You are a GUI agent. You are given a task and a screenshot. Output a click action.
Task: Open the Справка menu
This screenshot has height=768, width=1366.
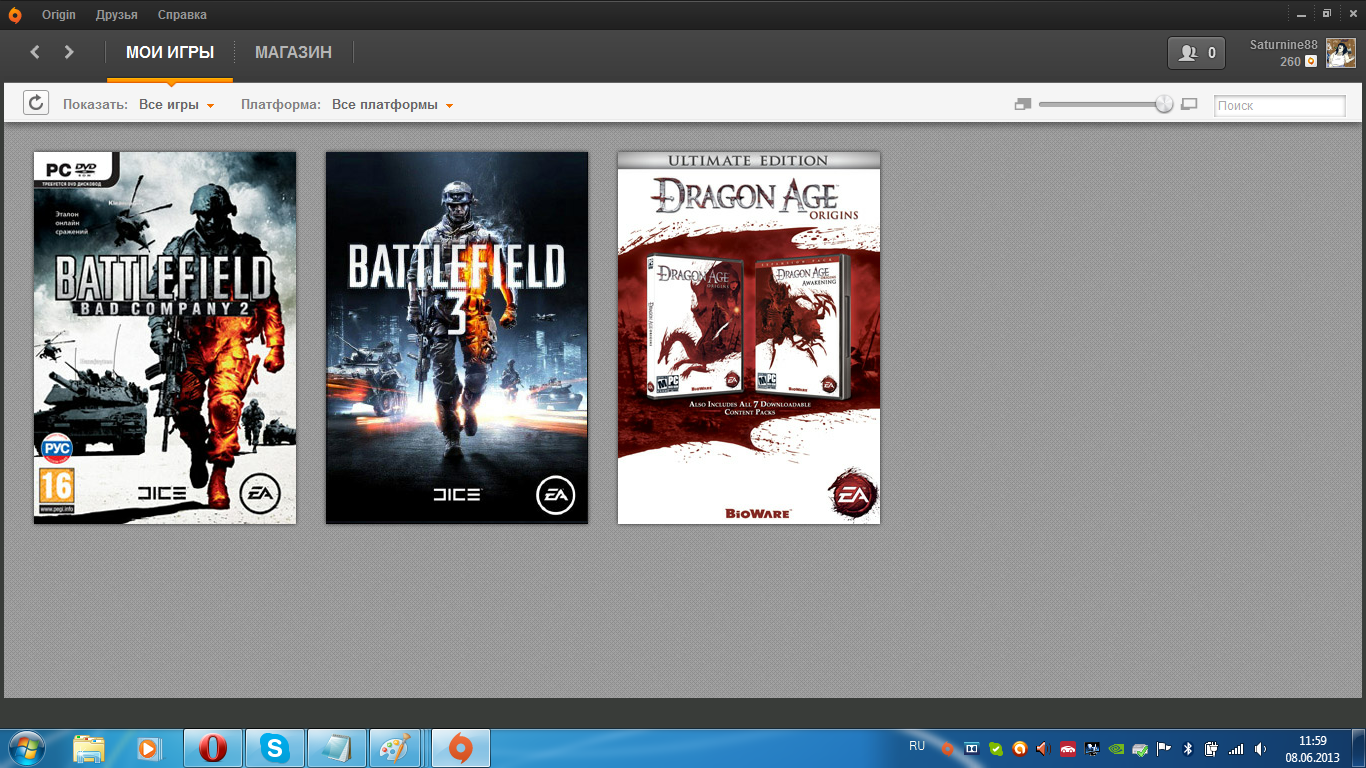tap(182, 15)
